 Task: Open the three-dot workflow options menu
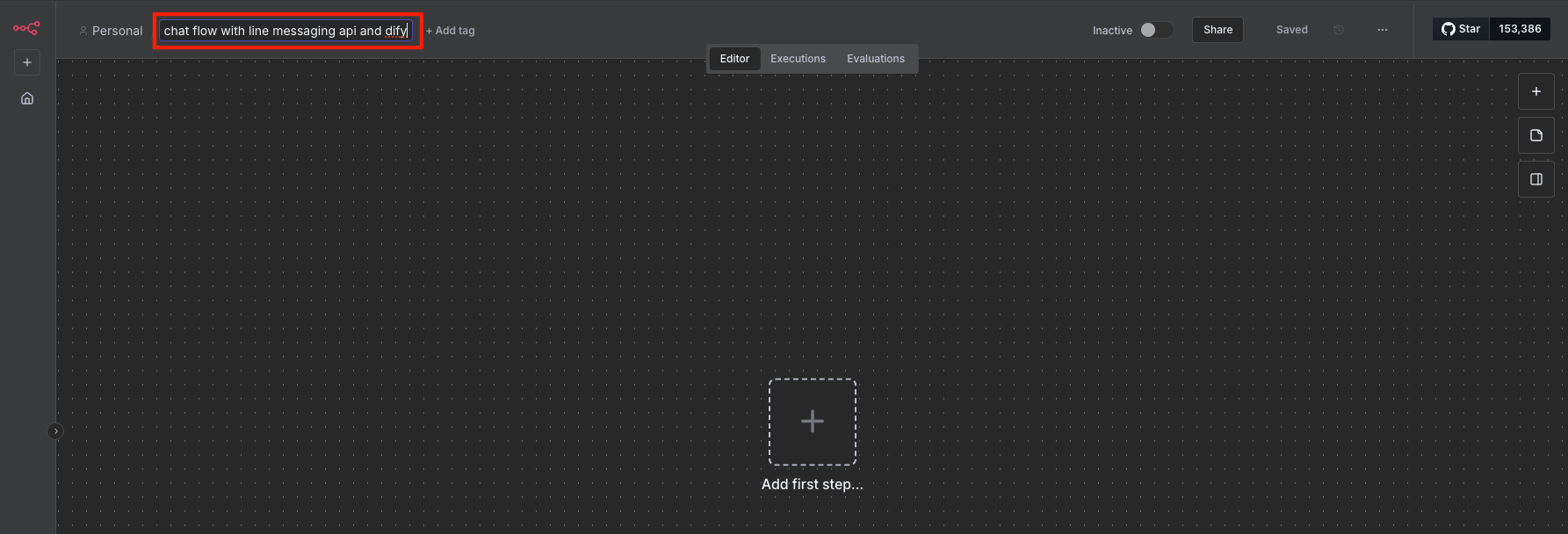point(1383,30)
